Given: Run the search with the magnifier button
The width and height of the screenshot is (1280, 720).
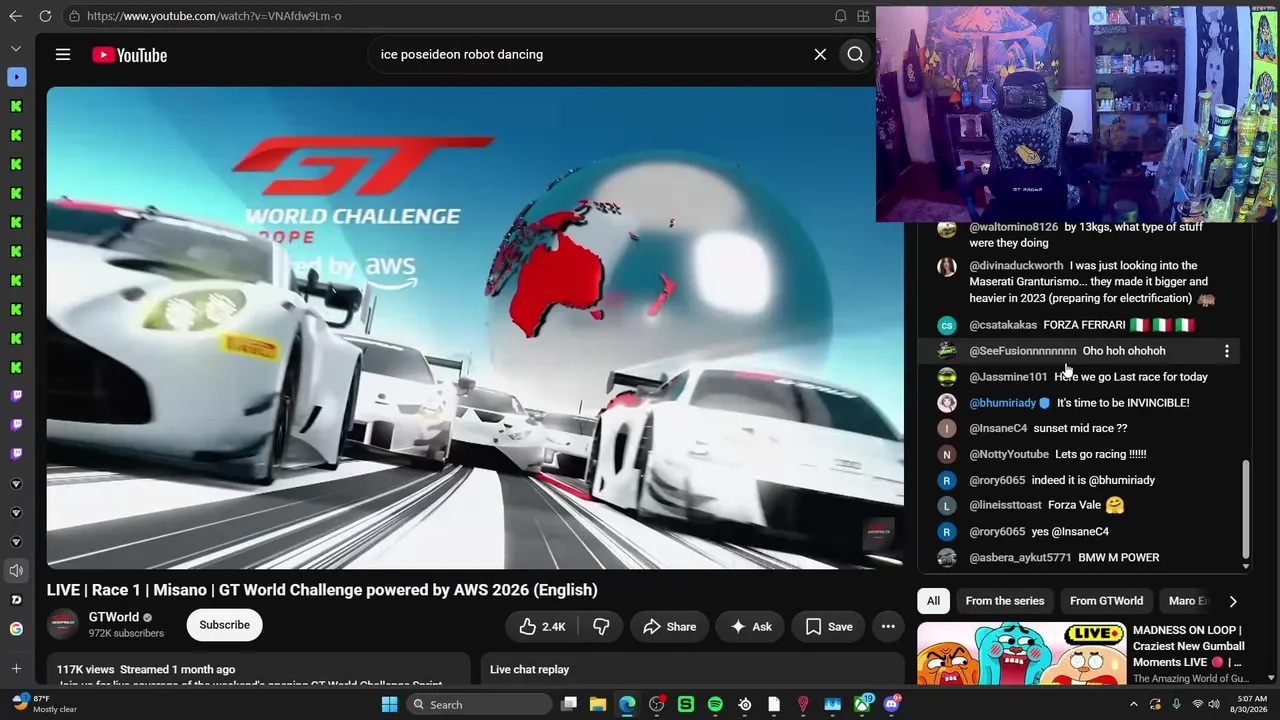Looking at the screenshot, I should (856, 55).
